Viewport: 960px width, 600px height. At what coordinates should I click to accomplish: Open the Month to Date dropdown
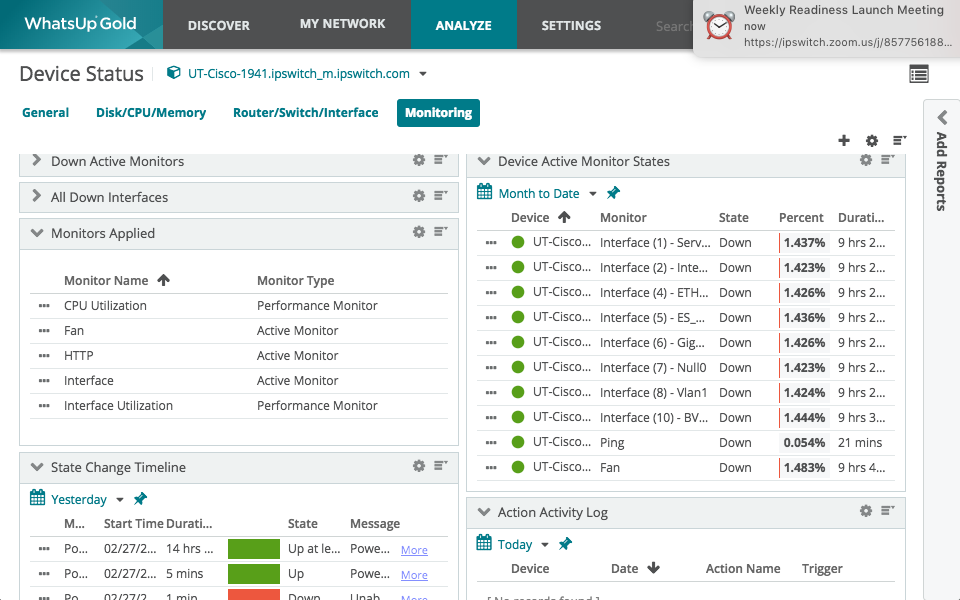click(x=592, y=194)
